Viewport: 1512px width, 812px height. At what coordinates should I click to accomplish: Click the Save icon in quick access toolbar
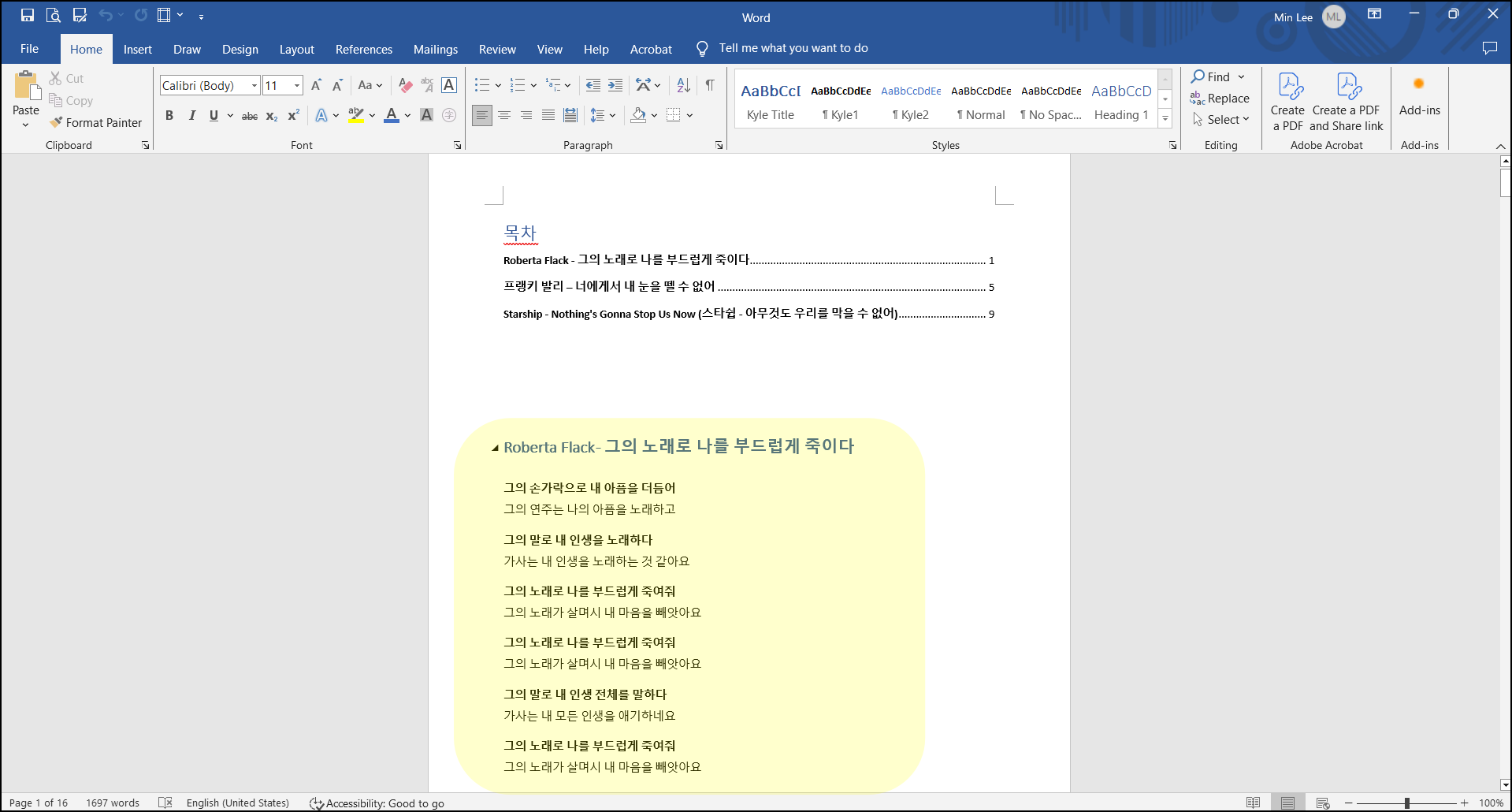28,15
